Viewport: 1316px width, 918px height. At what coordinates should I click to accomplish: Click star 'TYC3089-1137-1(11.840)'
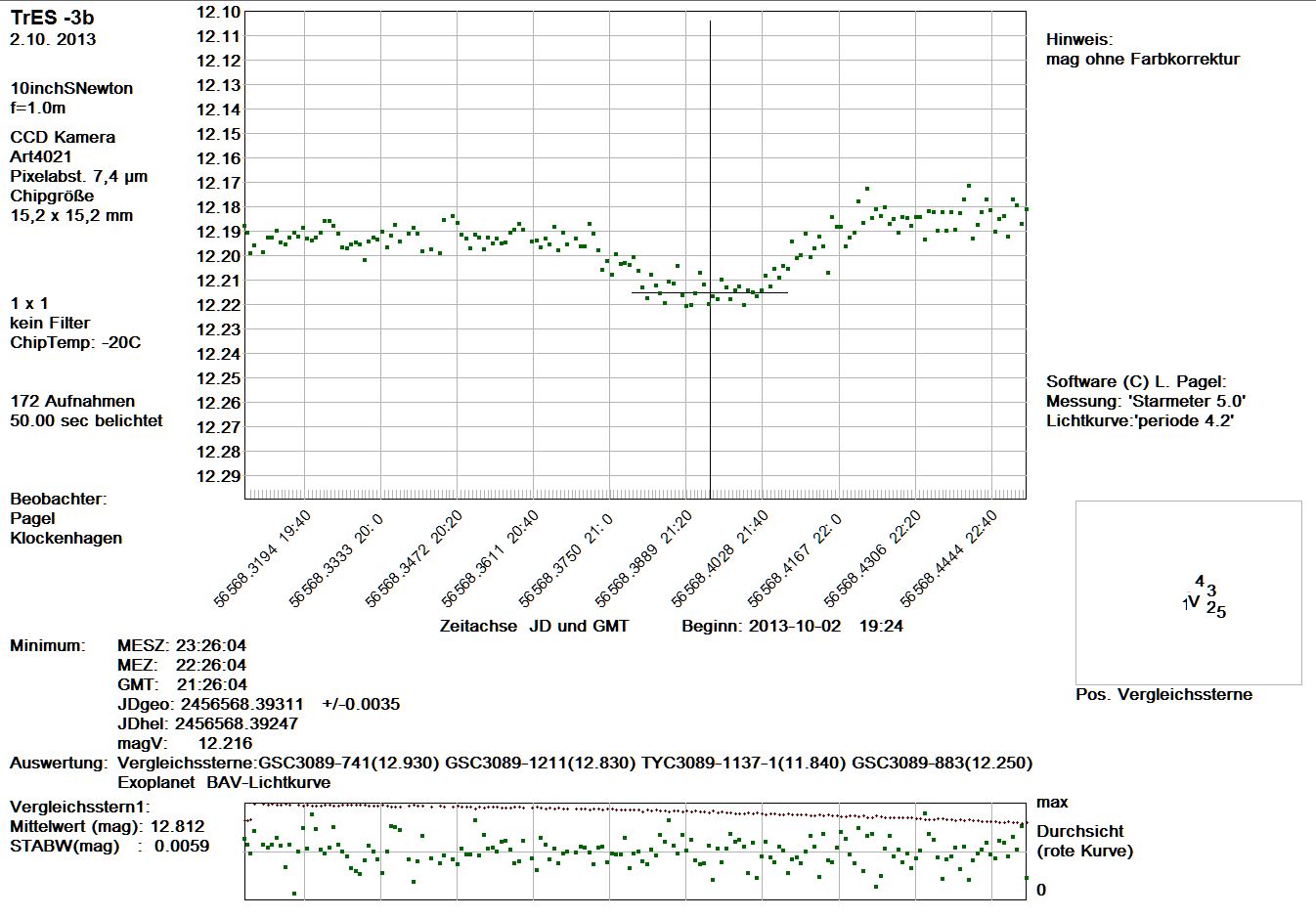(x=746, y=763)
